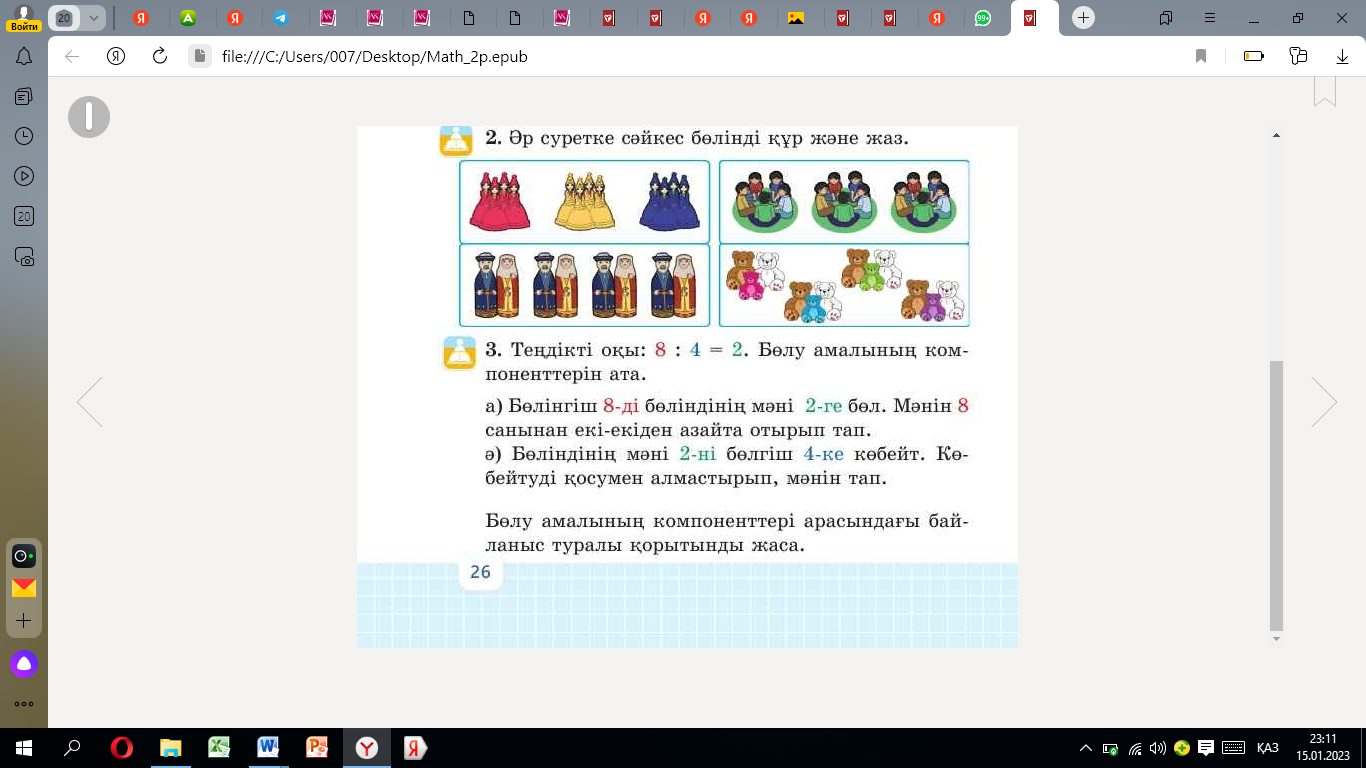Open the black app icon with green dot
This screenshot has height=768, width=1366.
click(x=24, y=556)
